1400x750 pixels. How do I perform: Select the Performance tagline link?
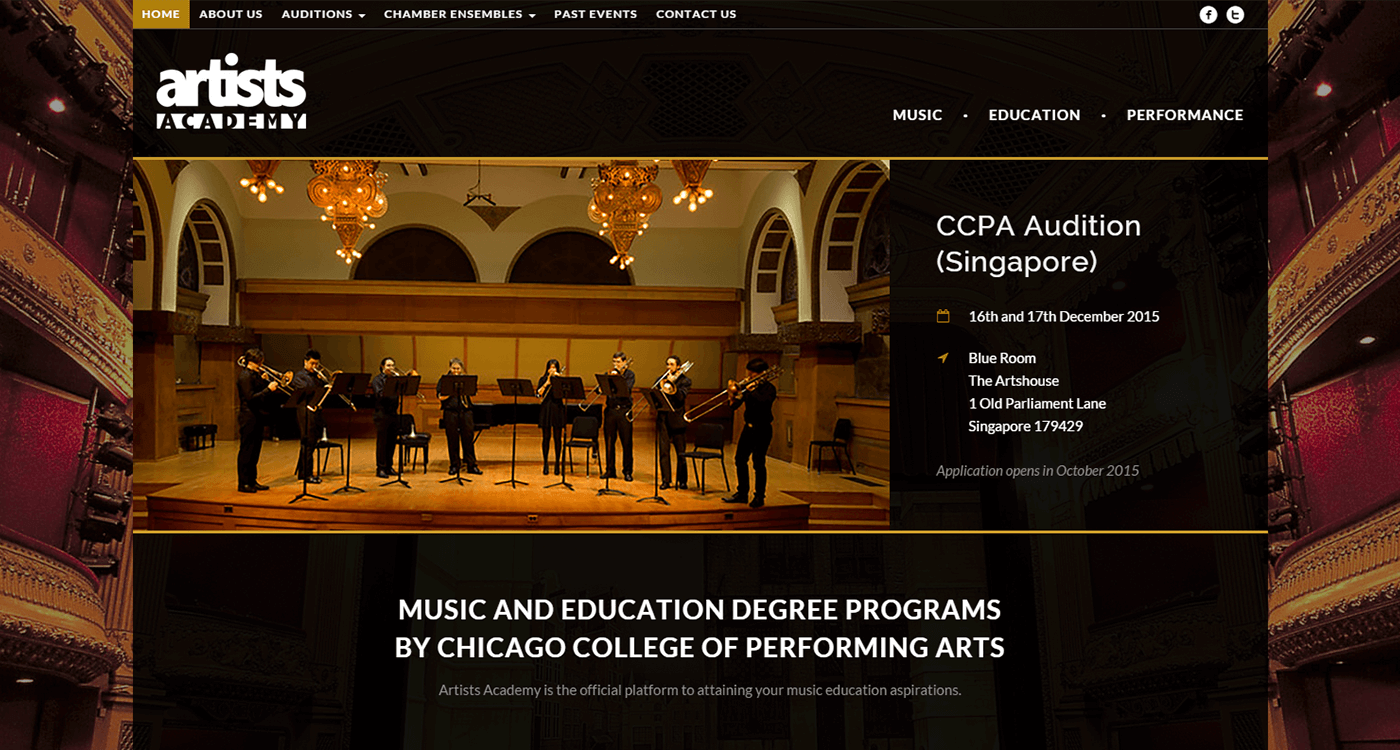tap(1185, 115)
